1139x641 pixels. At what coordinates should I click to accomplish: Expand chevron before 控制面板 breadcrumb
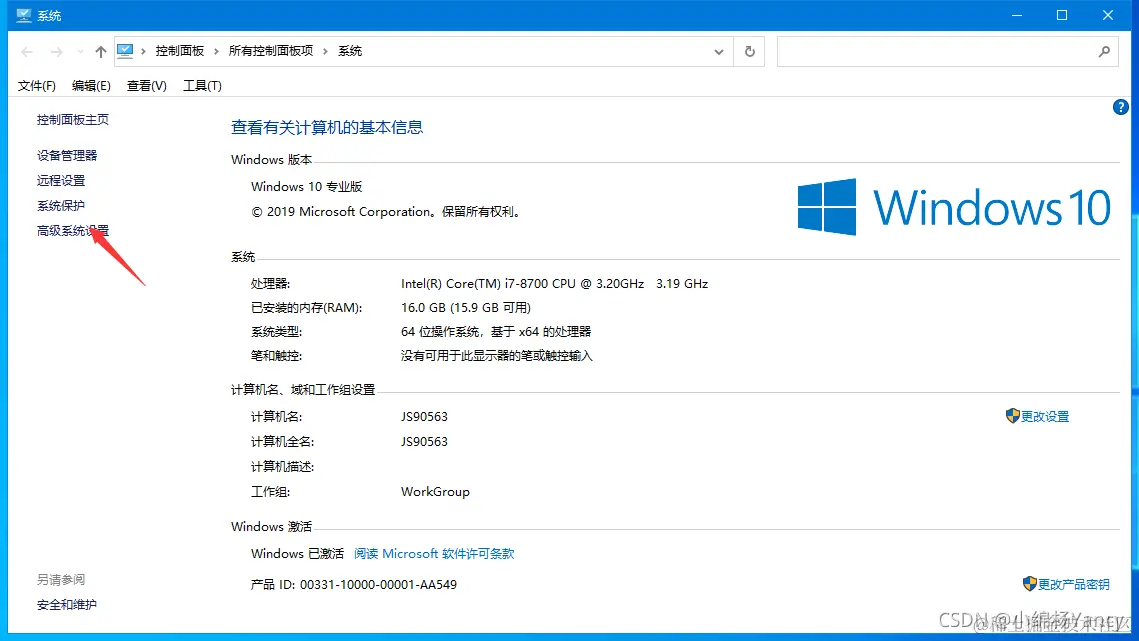point(143,51)
